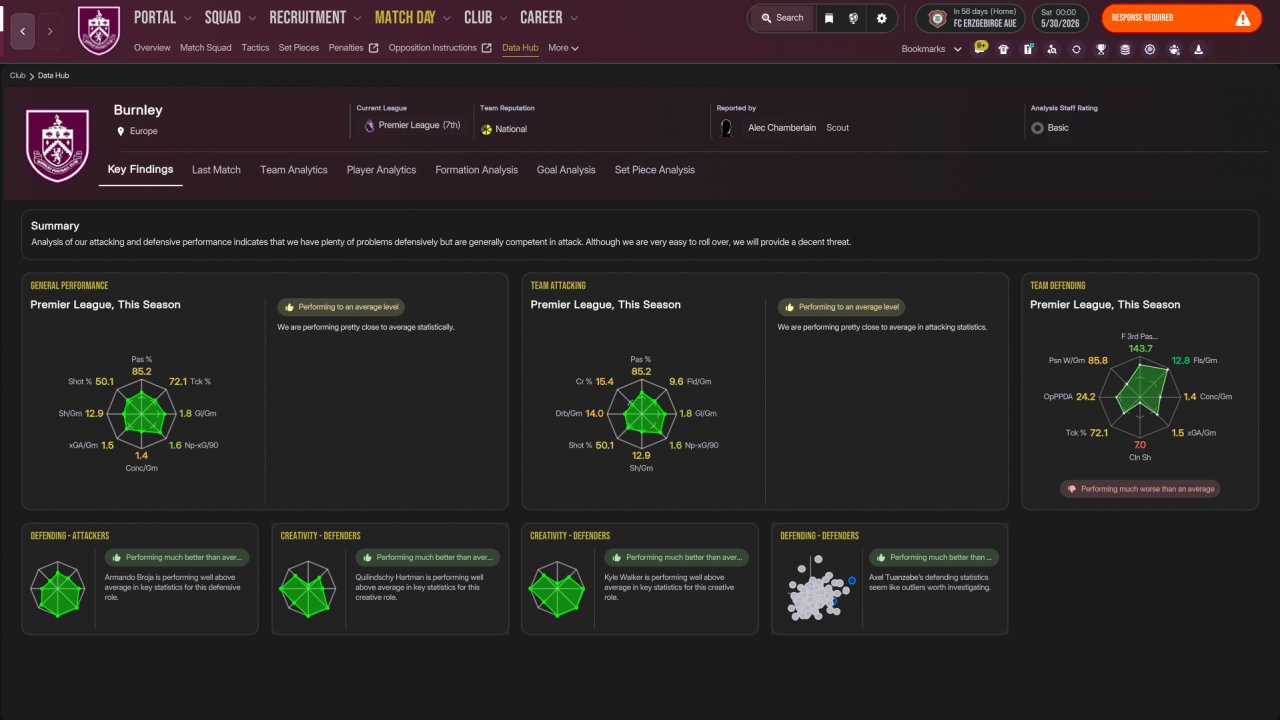
Task: Open the messages icon with 9+ badge
Action: 979,48
